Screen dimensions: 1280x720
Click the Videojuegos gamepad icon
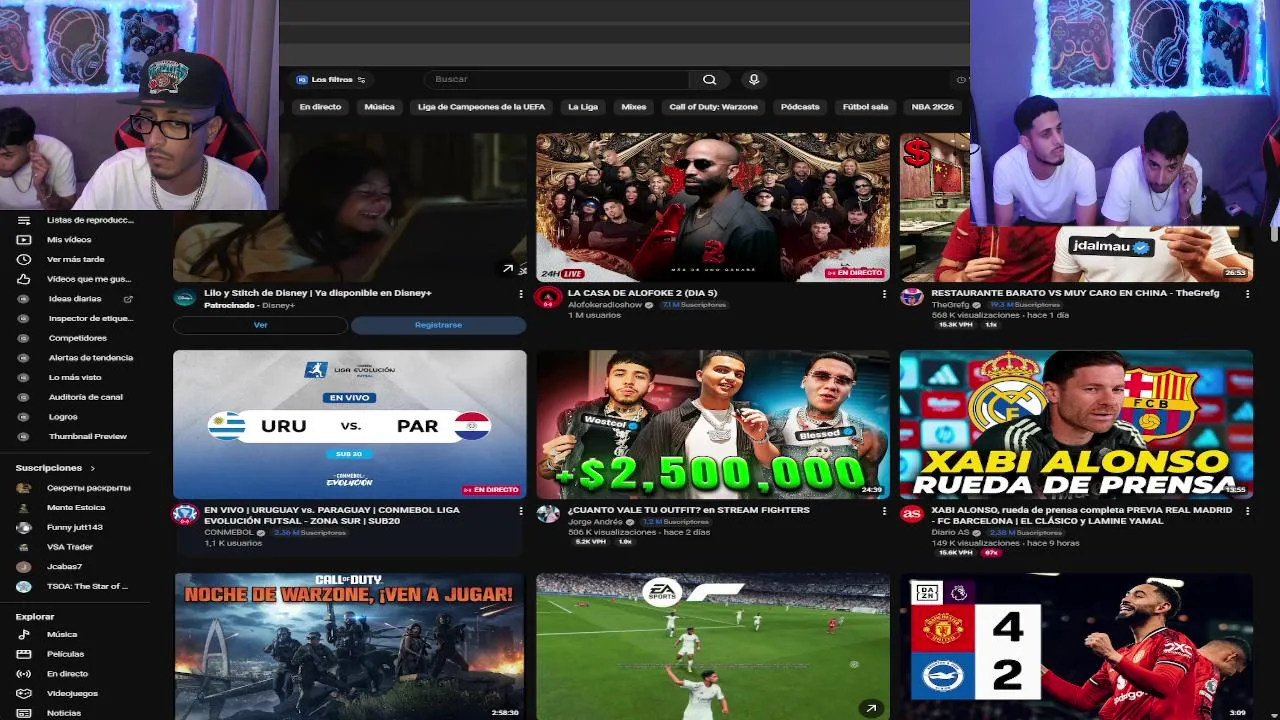coord(24,693)
